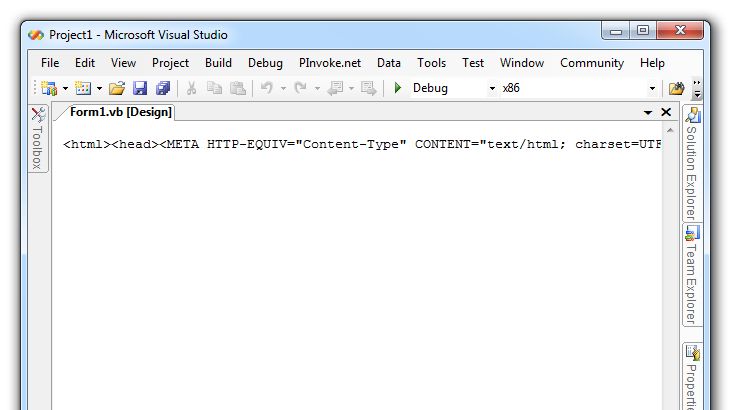Click the Navigate Forward icon
Screen dimensions: 740x410
[368, 88]
